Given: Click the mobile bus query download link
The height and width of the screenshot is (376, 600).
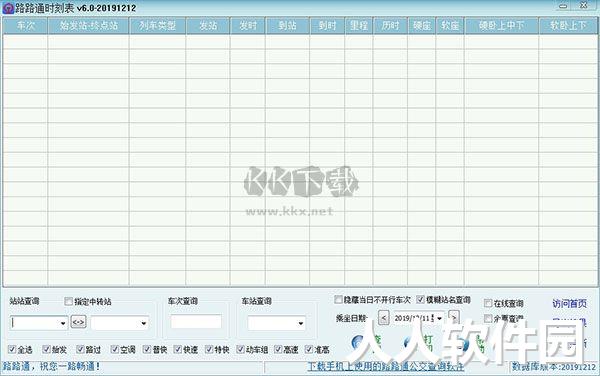Looking at the screenshot, I should point(386,366).
